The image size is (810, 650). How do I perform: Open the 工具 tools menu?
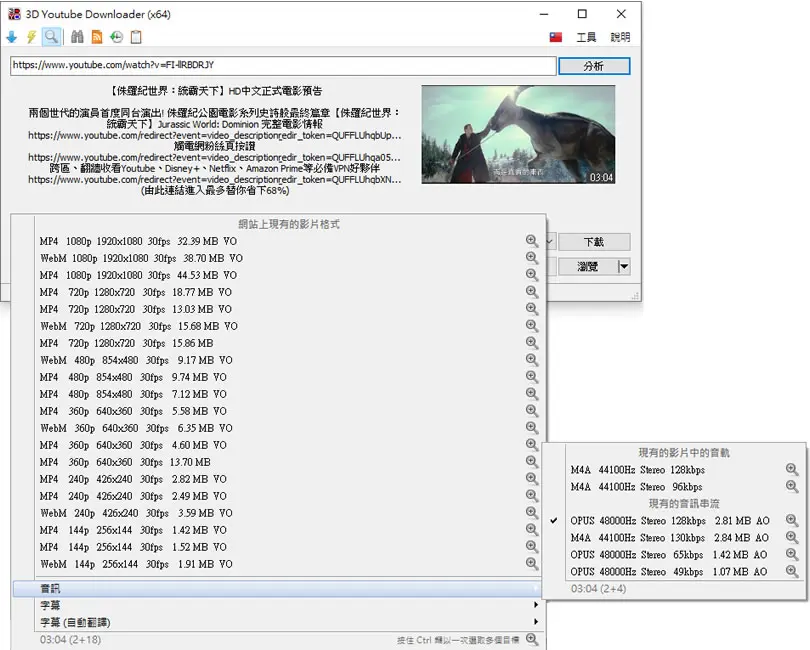point(586,37)
